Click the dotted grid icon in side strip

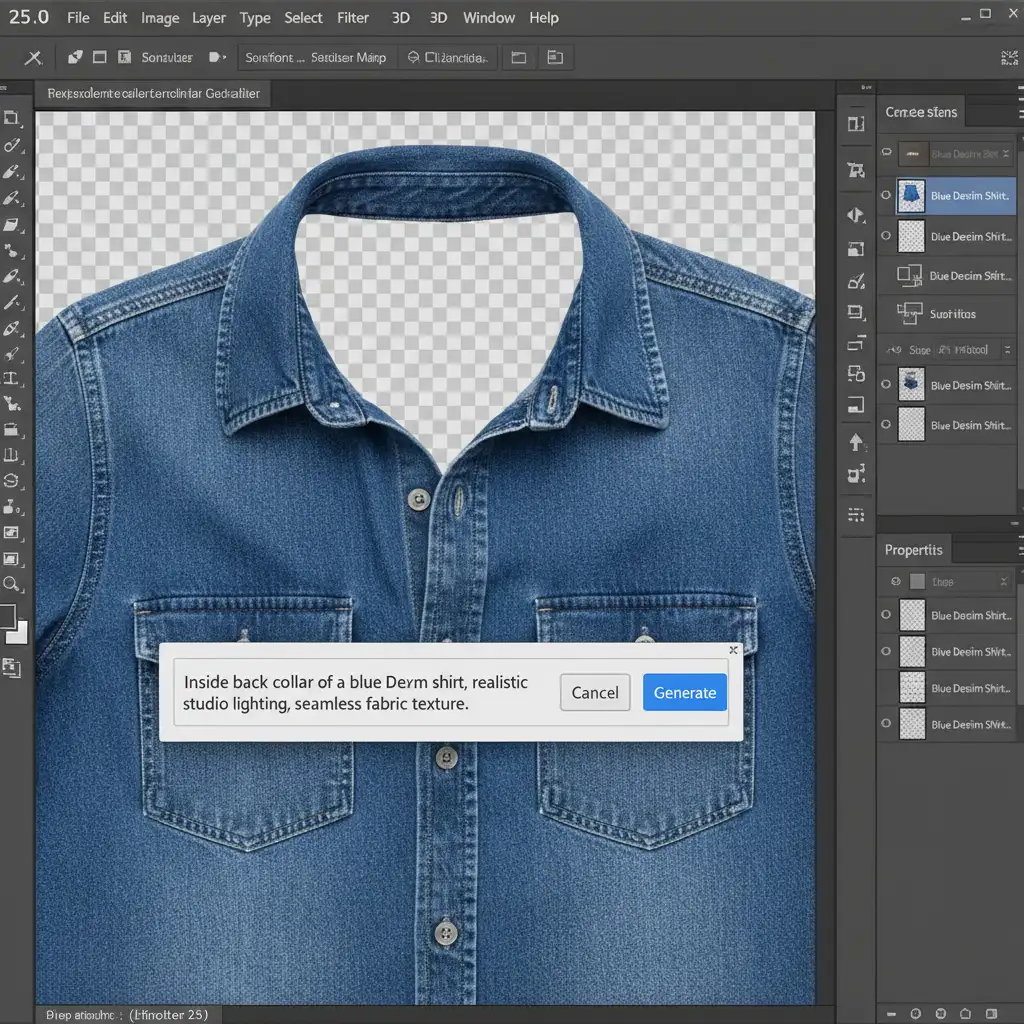pos(856,514)
